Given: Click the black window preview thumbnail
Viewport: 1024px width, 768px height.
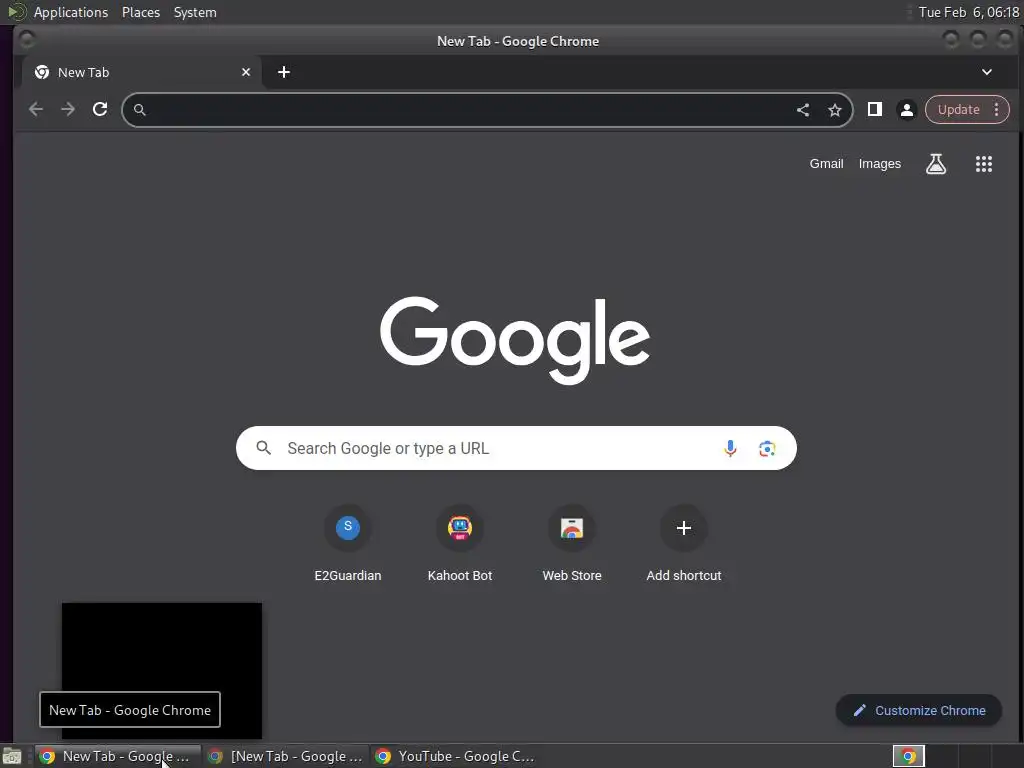Looking at the screenshot, I should (162, 670).
